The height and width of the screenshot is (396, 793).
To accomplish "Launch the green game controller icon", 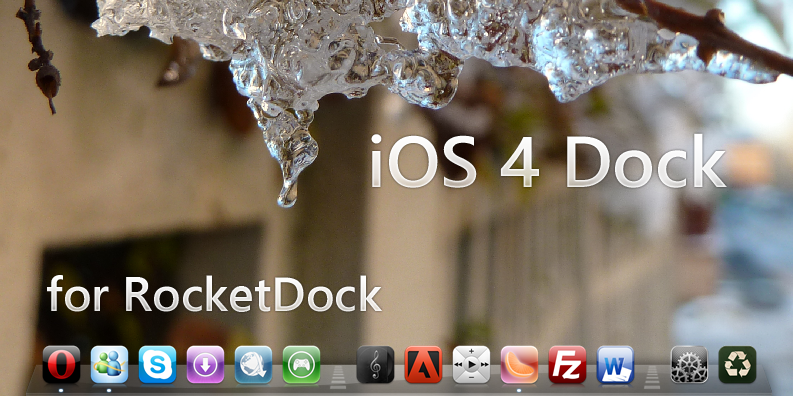I will pyautogui.click(x=301, y=364).
